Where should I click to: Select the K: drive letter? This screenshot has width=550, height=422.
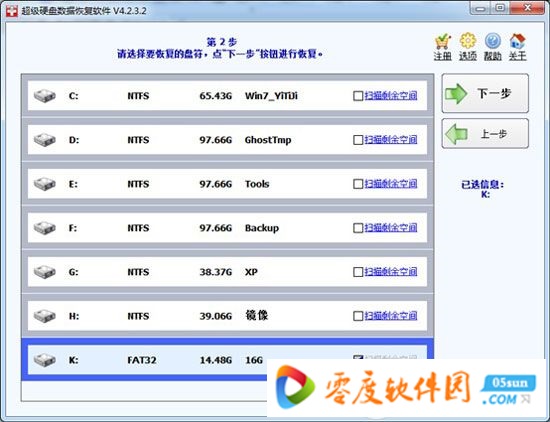click(74, 360)
